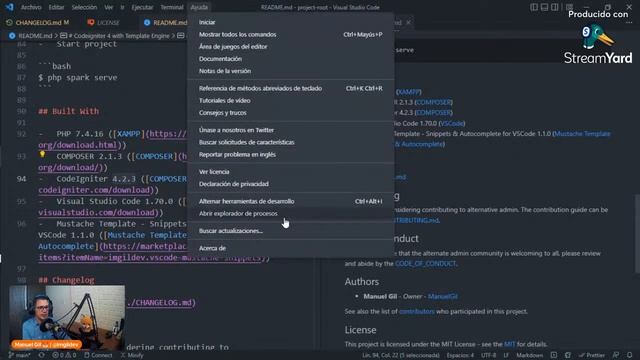This screenshot has height=360, width=640.
Task: Choose Buscar solicitudes de características
Action: 291,142
